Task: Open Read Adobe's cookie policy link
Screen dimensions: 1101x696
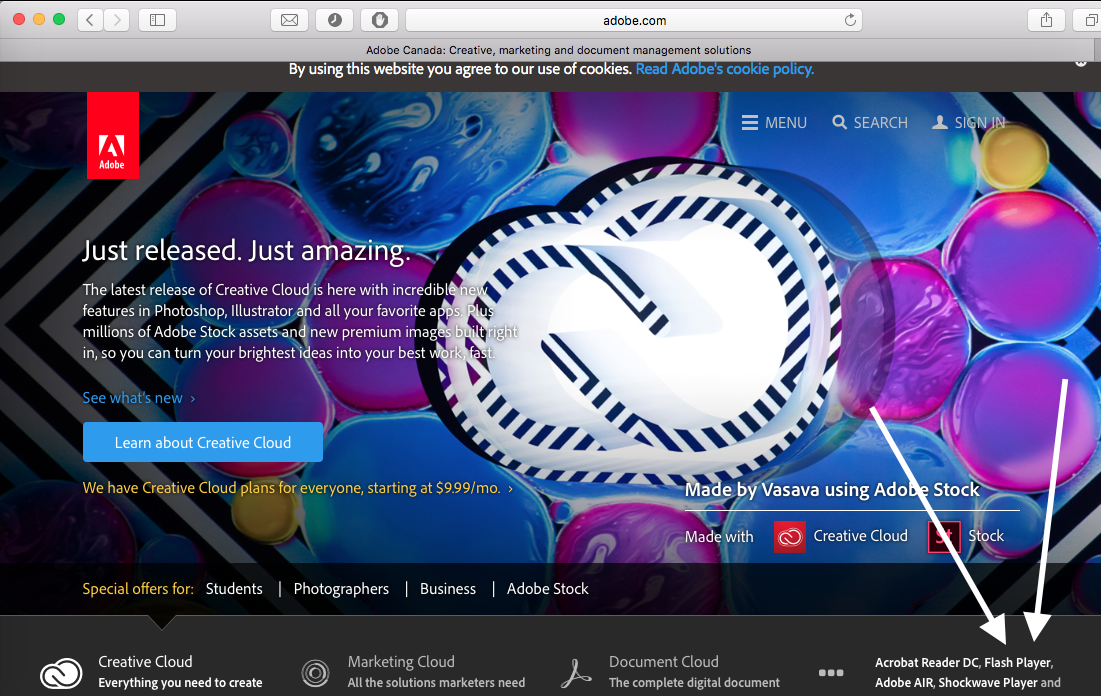Action: (725, 69)
